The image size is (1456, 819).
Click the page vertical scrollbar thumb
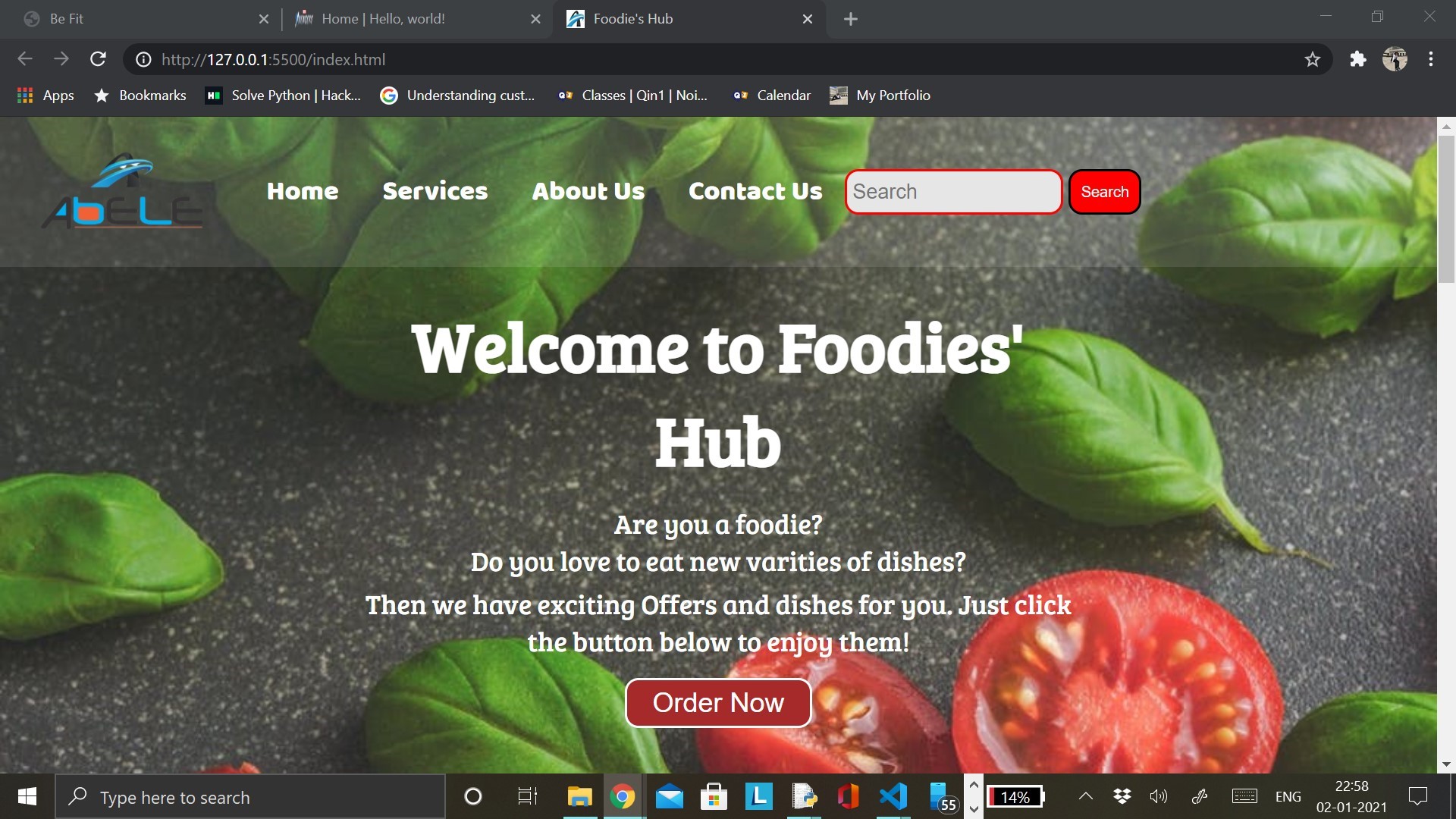(1446, 210)
